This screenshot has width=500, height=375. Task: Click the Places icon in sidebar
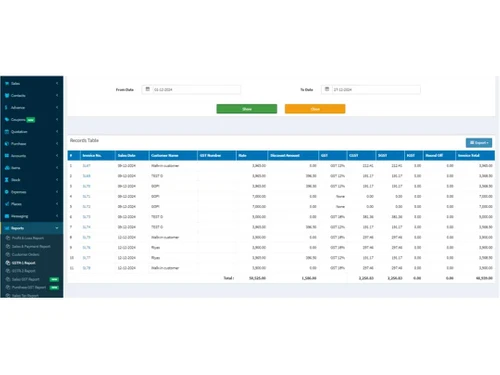pyautogui.click(x=7, y=204)
